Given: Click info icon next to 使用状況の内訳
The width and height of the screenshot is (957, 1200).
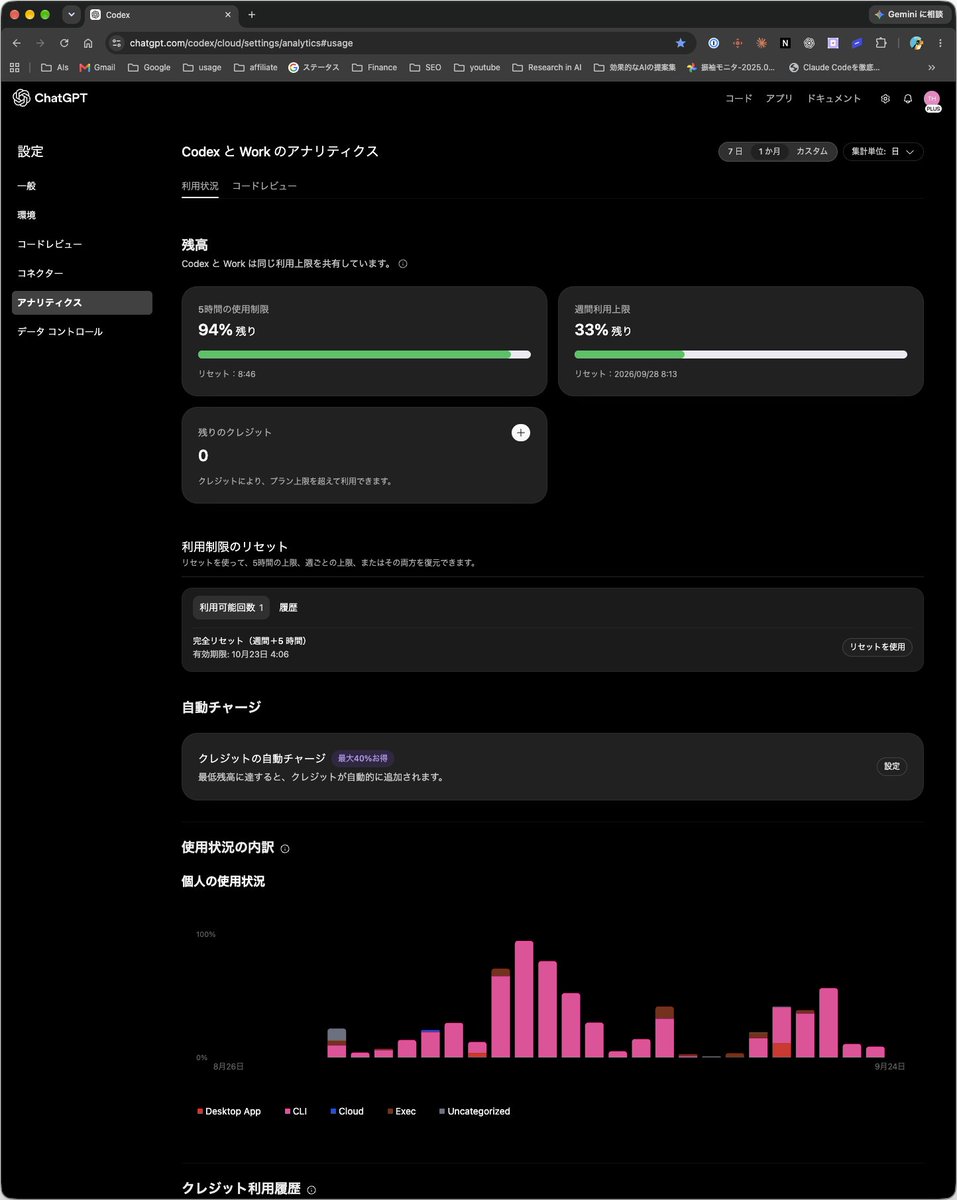Looking at the screenshot, I should tap(285, 849).
